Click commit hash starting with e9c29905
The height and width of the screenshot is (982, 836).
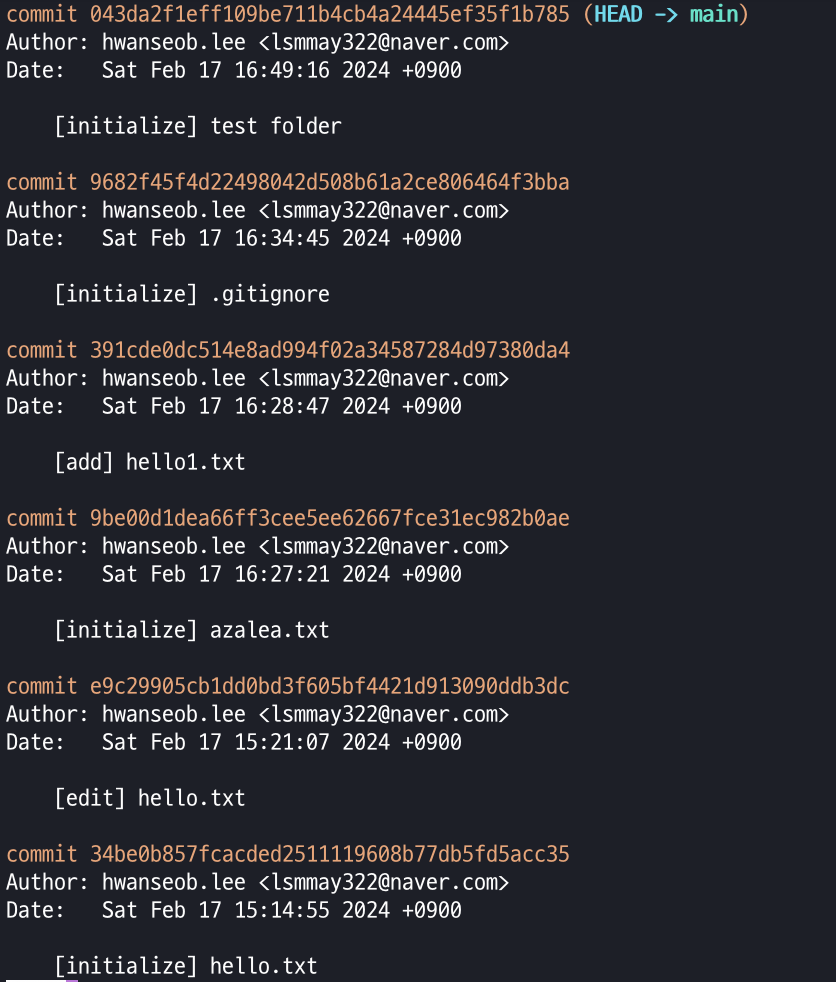[x=329, y=686]
